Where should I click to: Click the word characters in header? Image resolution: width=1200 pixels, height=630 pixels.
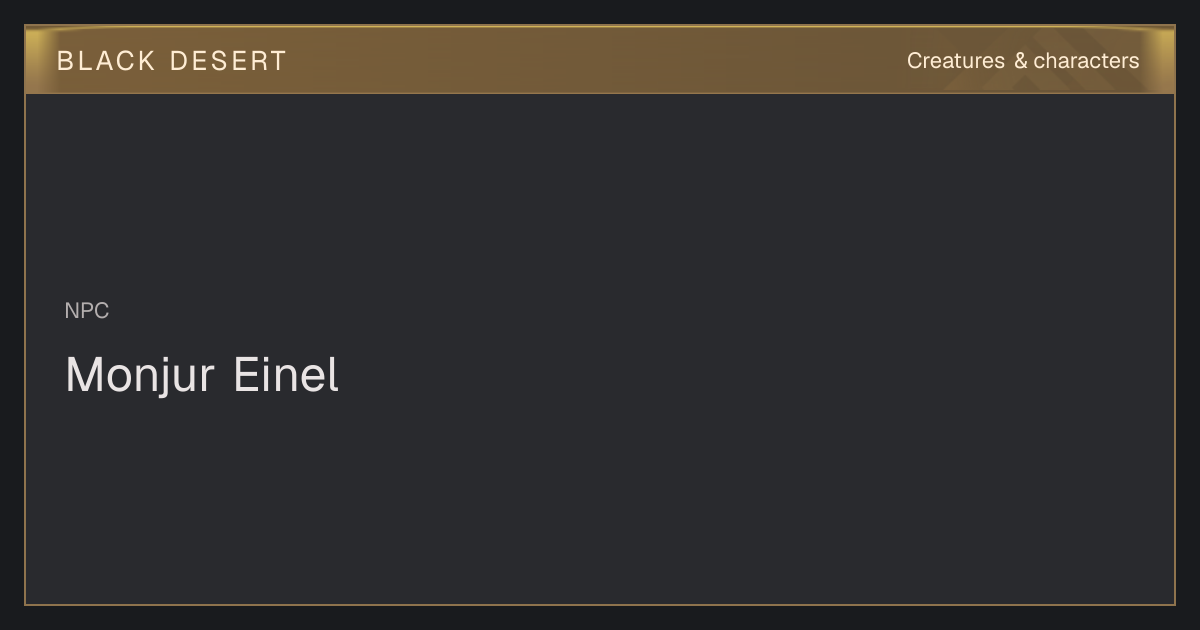1087,61
